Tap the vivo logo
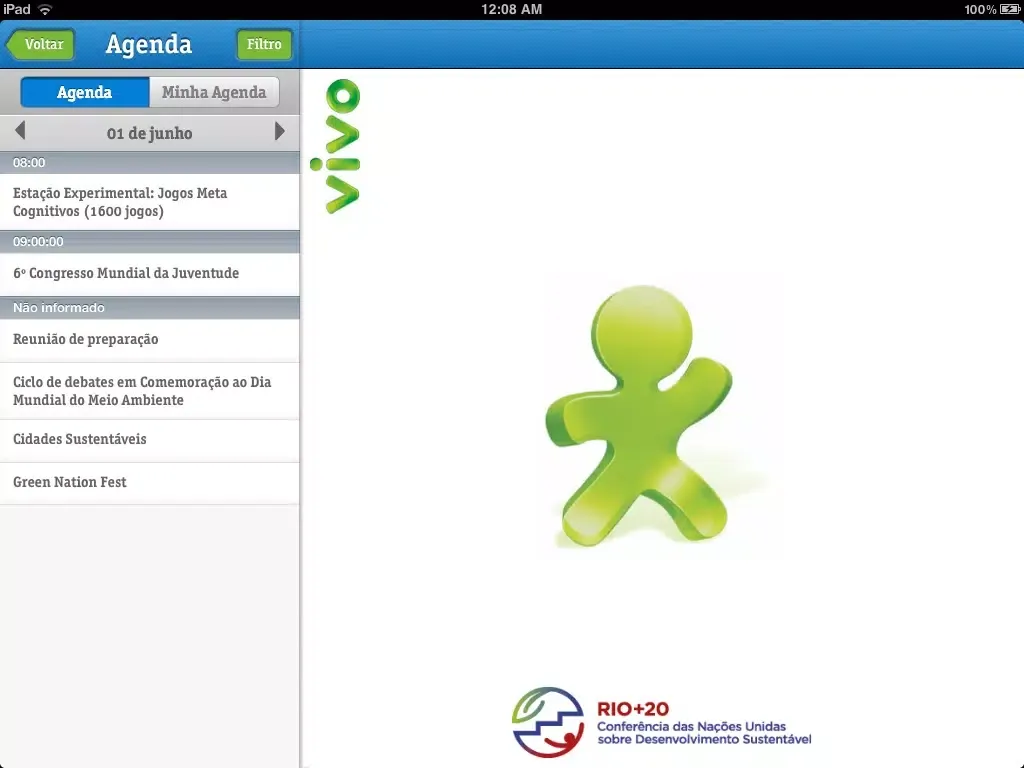Image resolution: width=1024 pixels, height=768 pixels. click(335, 146)
